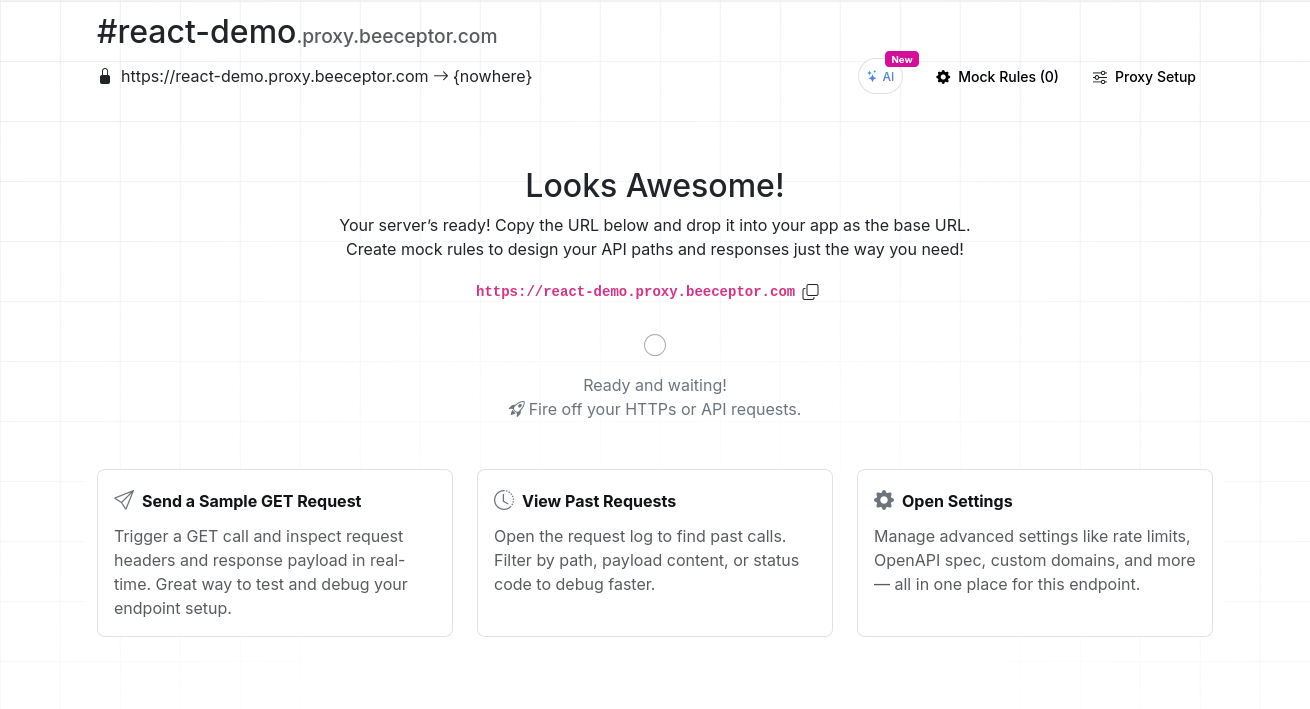Screen dimensions: 1310x709
Task: Click the {nowhere} proxy destination text
Action: pyautogui.click(x=492, y=76)
